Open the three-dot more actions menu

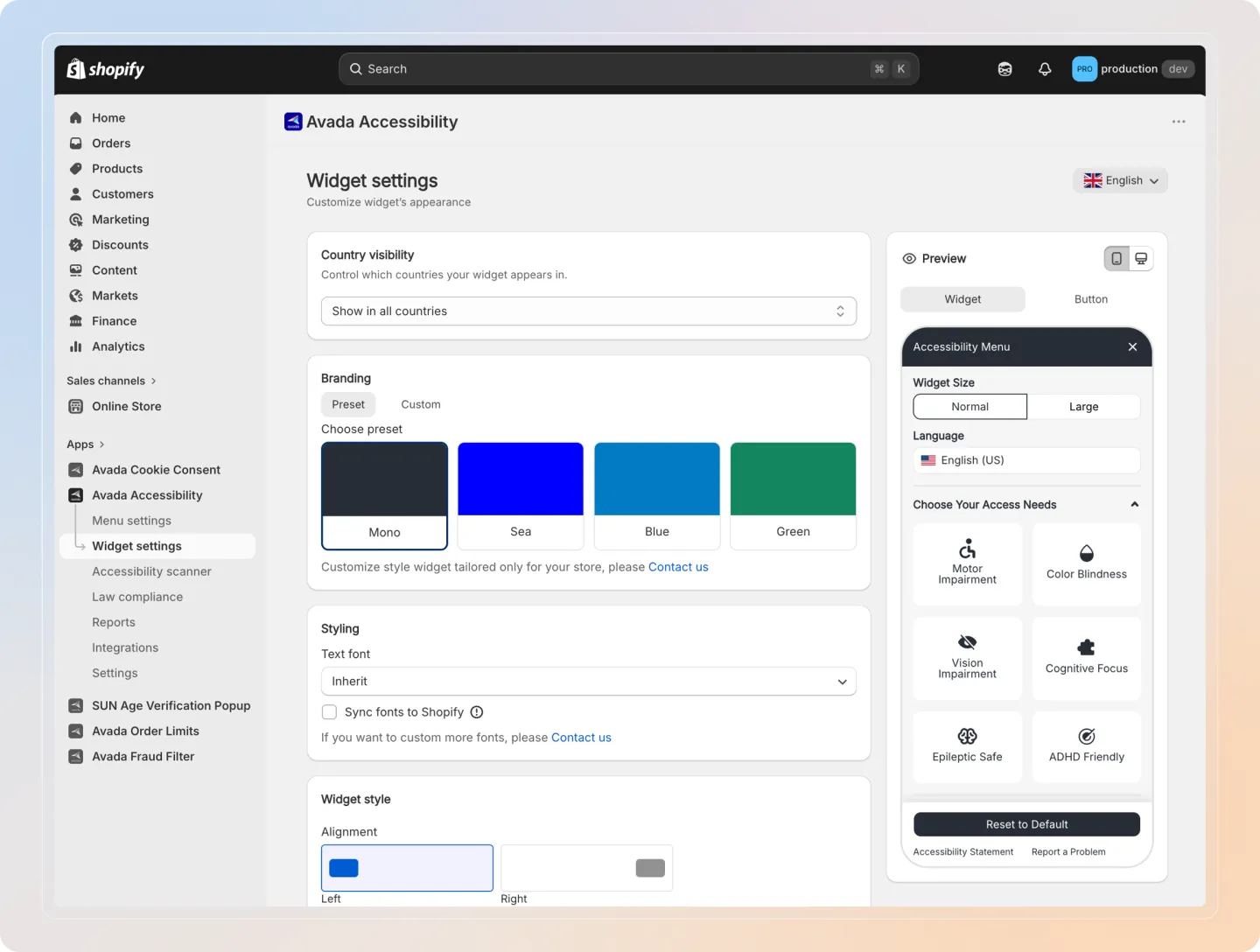click(x=1179, y=122)
